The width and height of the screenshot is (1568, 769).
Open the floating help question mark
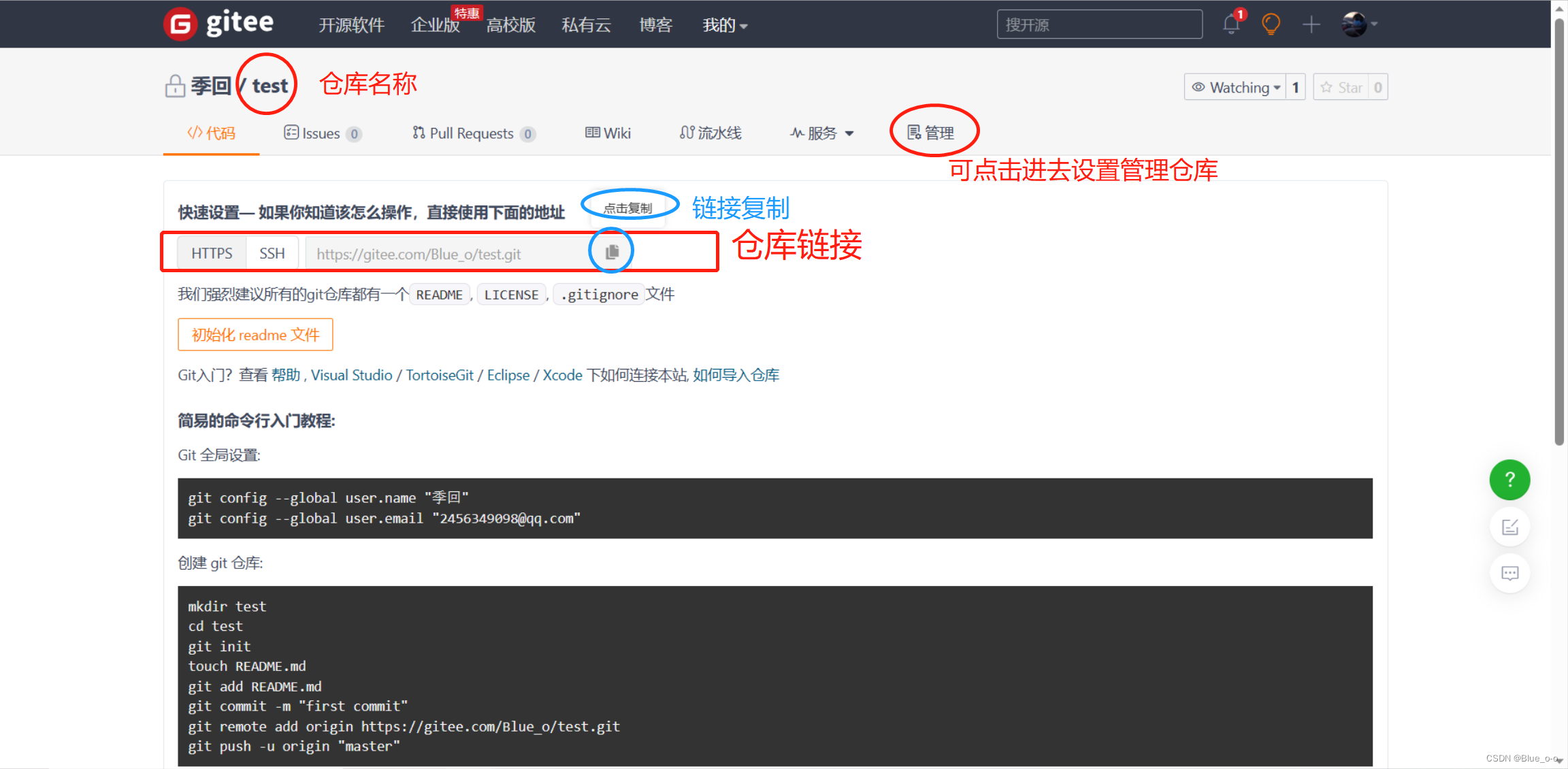1509,480
